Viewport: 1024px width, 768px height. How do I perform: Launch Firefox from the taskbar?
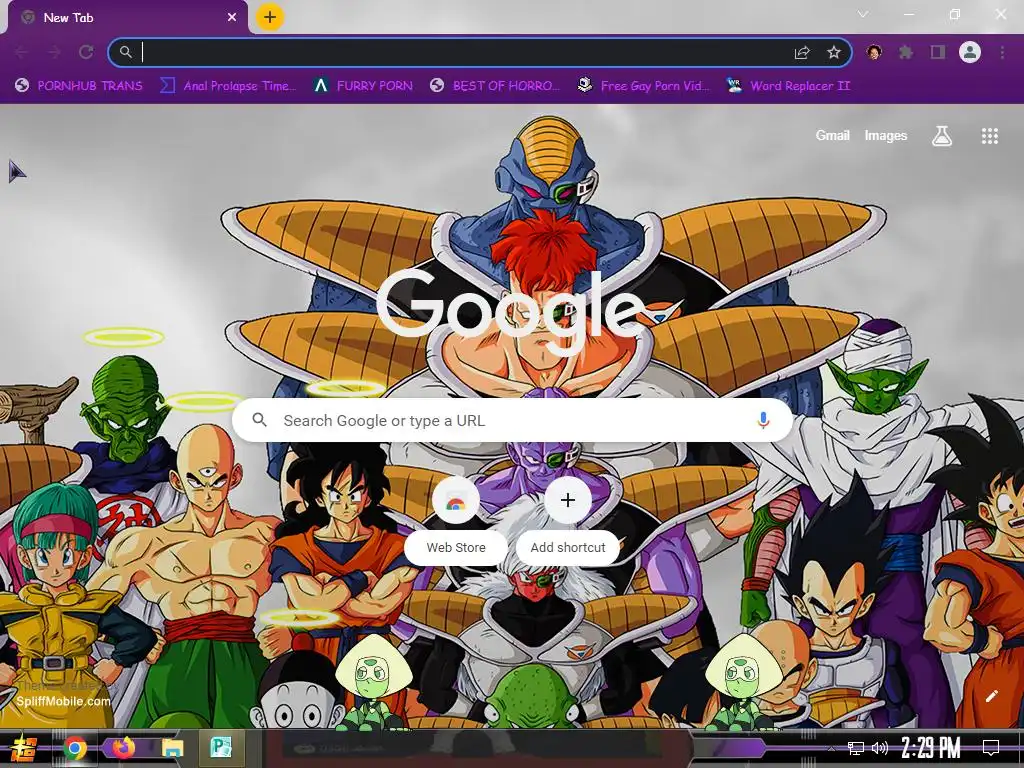(123, 748)
